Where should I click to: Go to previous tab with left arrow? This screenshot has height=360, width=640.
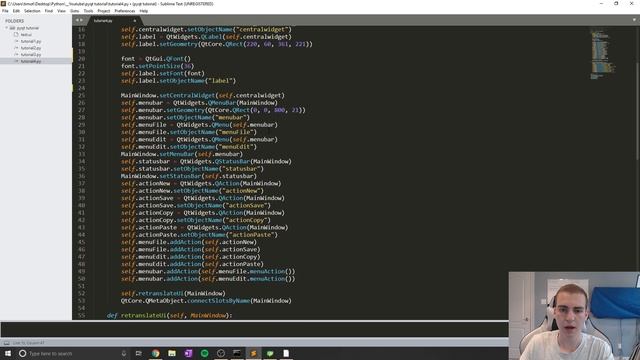coord(77,20)
